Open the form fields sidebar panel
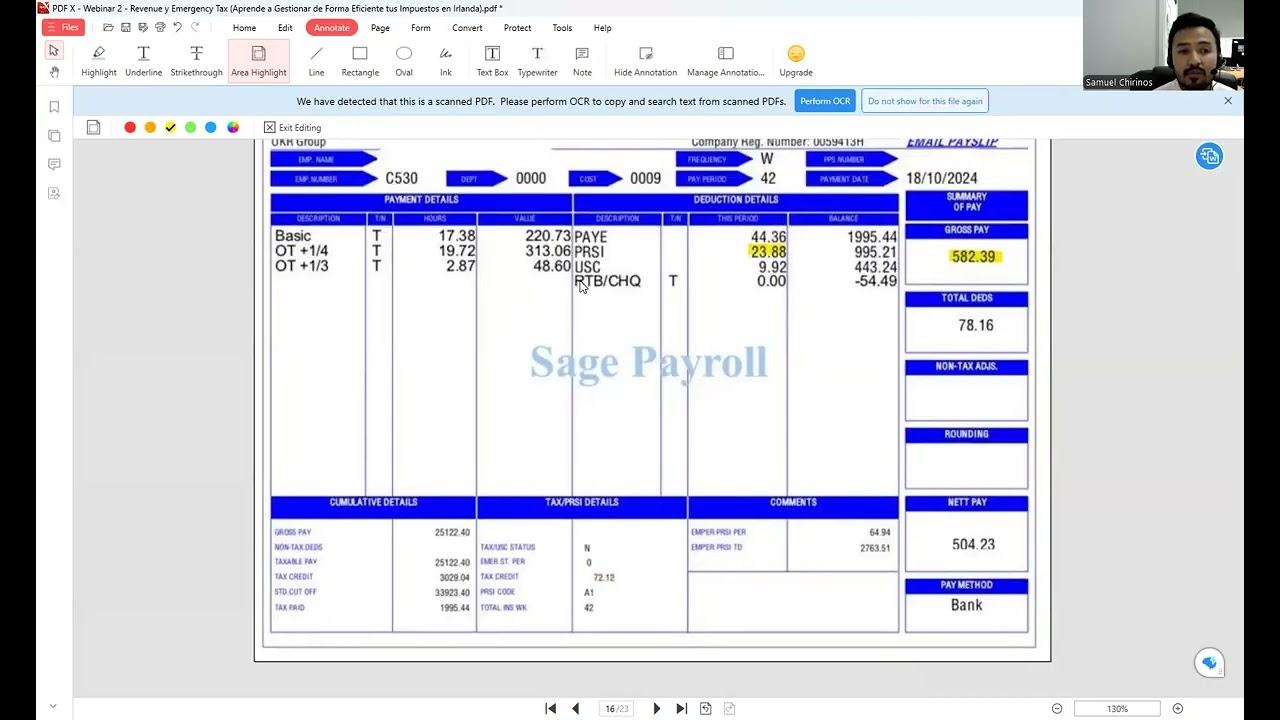This screenshot has height=720, width=1280. (54, 193)
